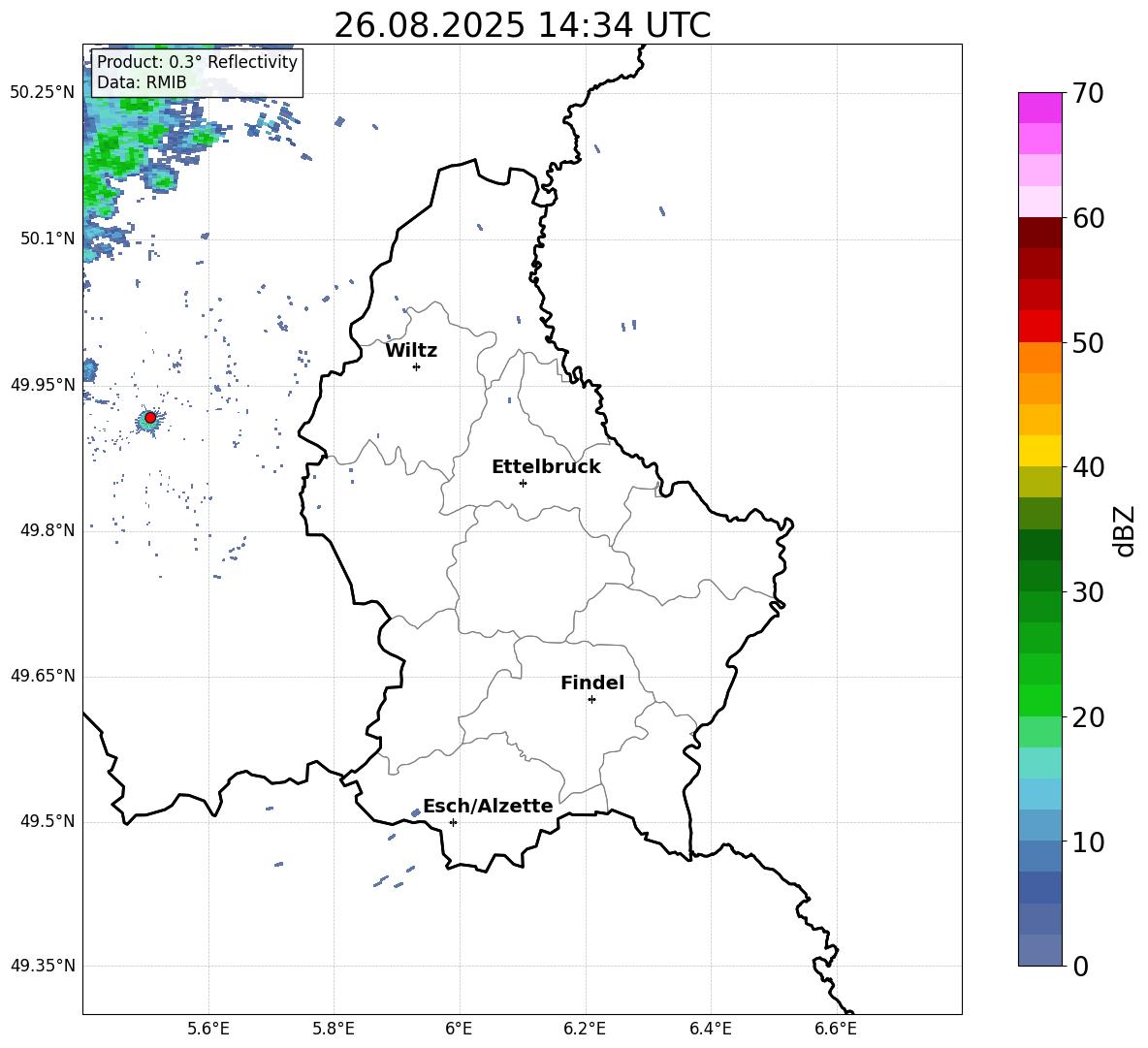Click the 50 colorbar tick label

[x=1088, y=343]
